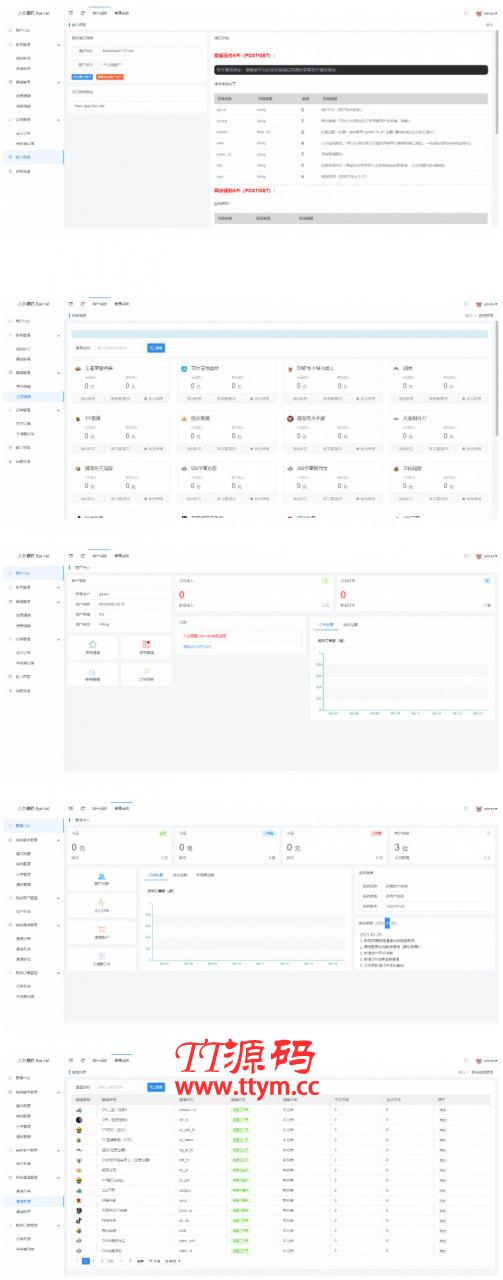Click blue document icon quick card on merchant home
The height and width of the screenshot is (1280, 503).
click(x=93, y=673)
